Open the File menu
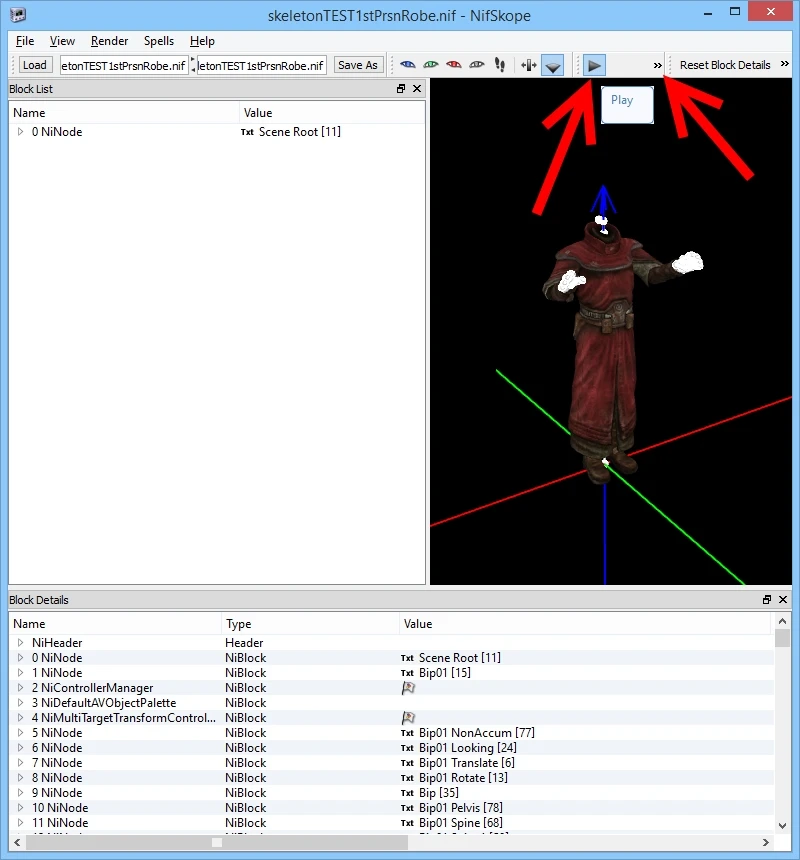This screenshot has height=860, width=800. (x=25, y=41)
